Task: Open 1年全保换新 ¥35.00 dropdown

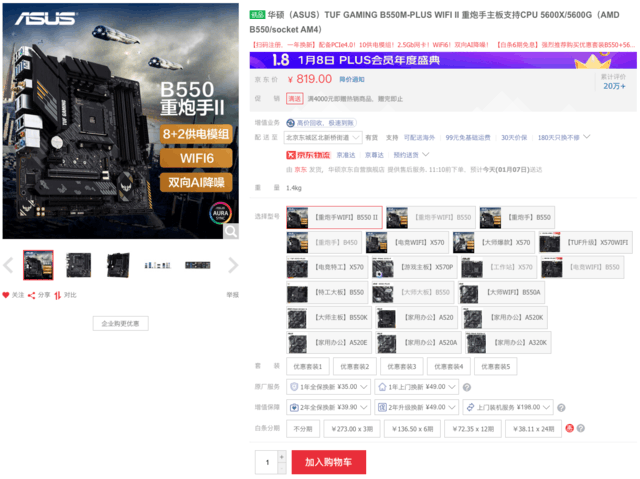Action: [x=329, y=387]
